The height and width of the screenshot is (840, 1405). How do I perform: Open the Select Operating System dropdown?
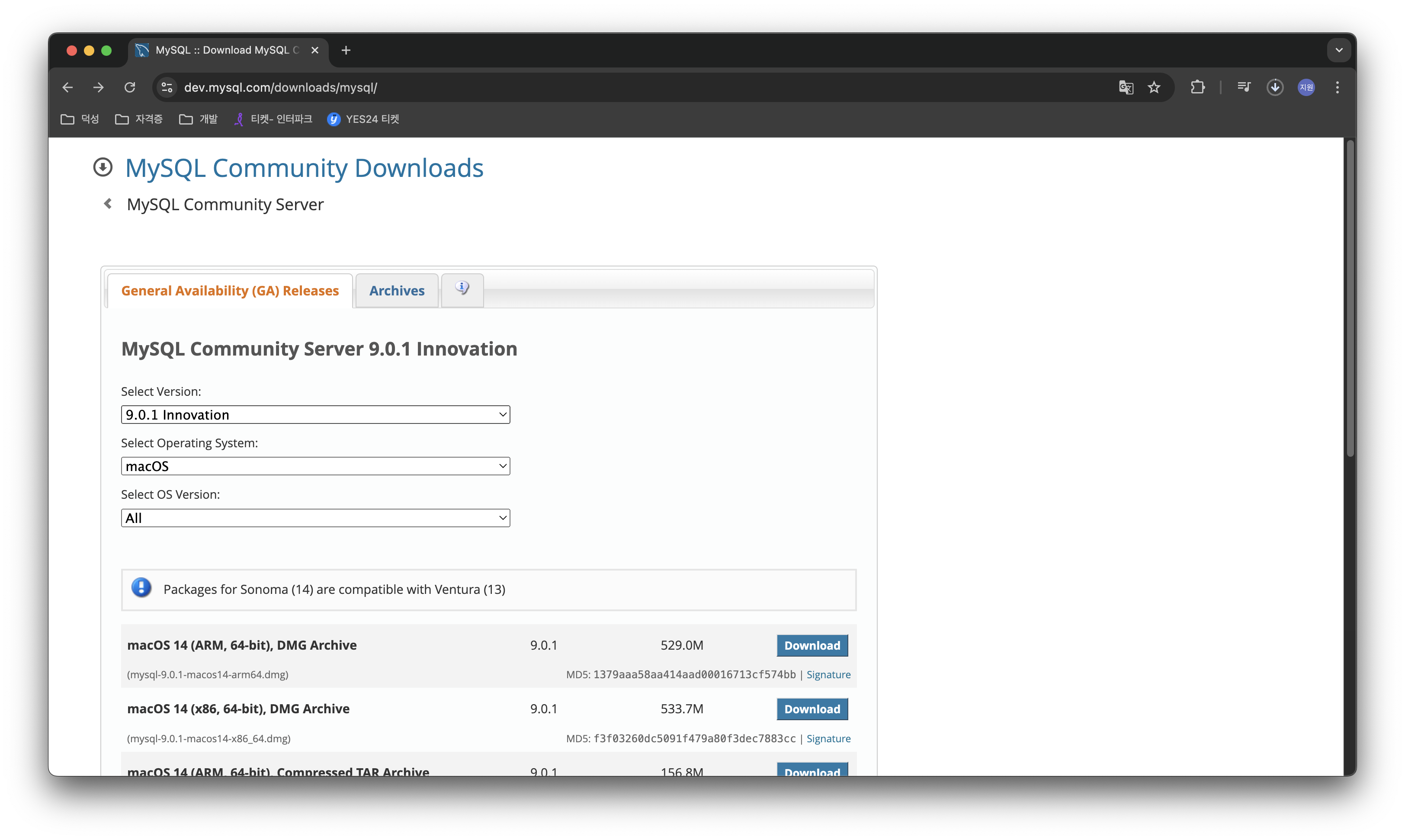(x=315, y=466)
